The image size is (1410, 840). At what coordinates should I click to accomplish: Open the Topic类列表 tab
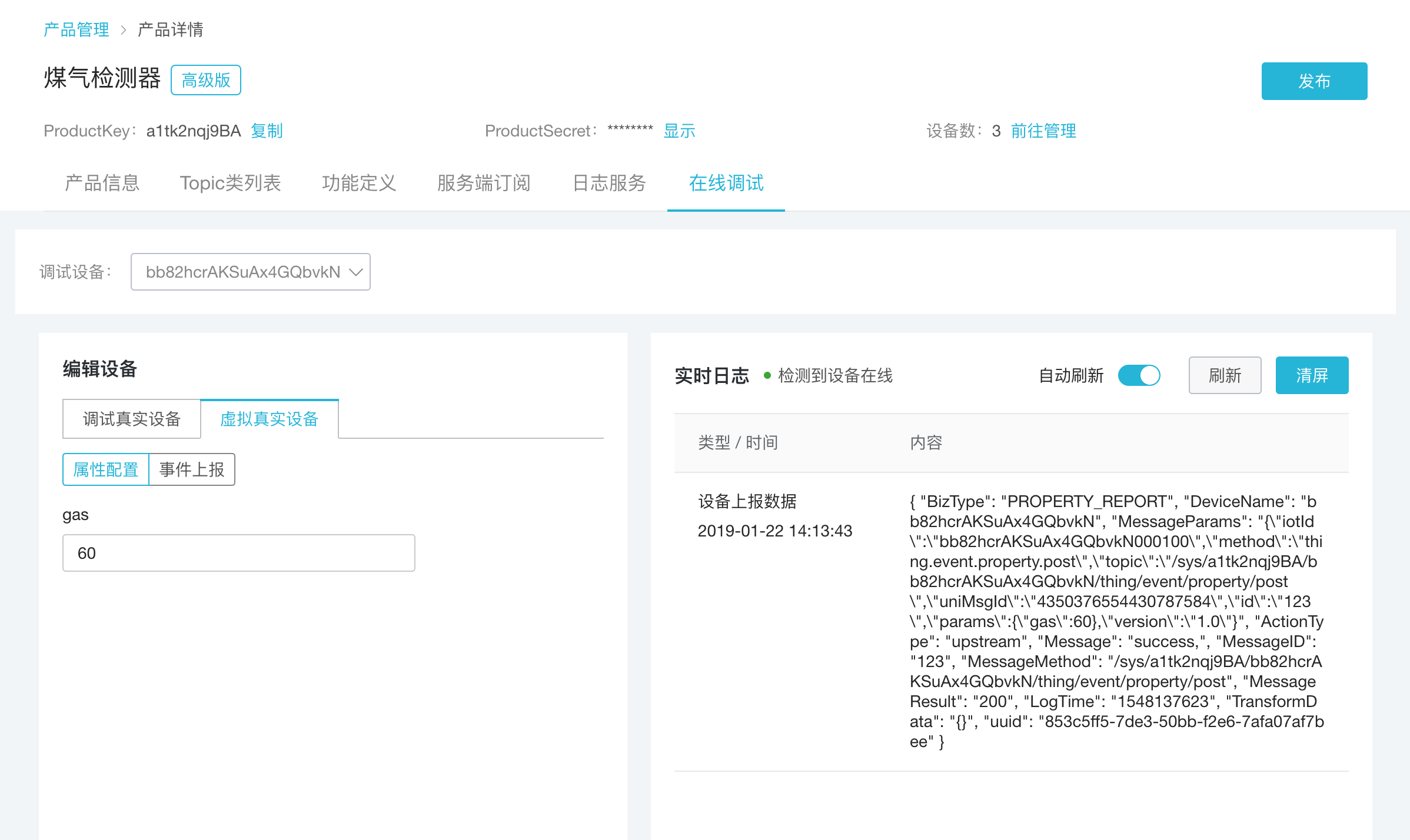click(230, 183)
